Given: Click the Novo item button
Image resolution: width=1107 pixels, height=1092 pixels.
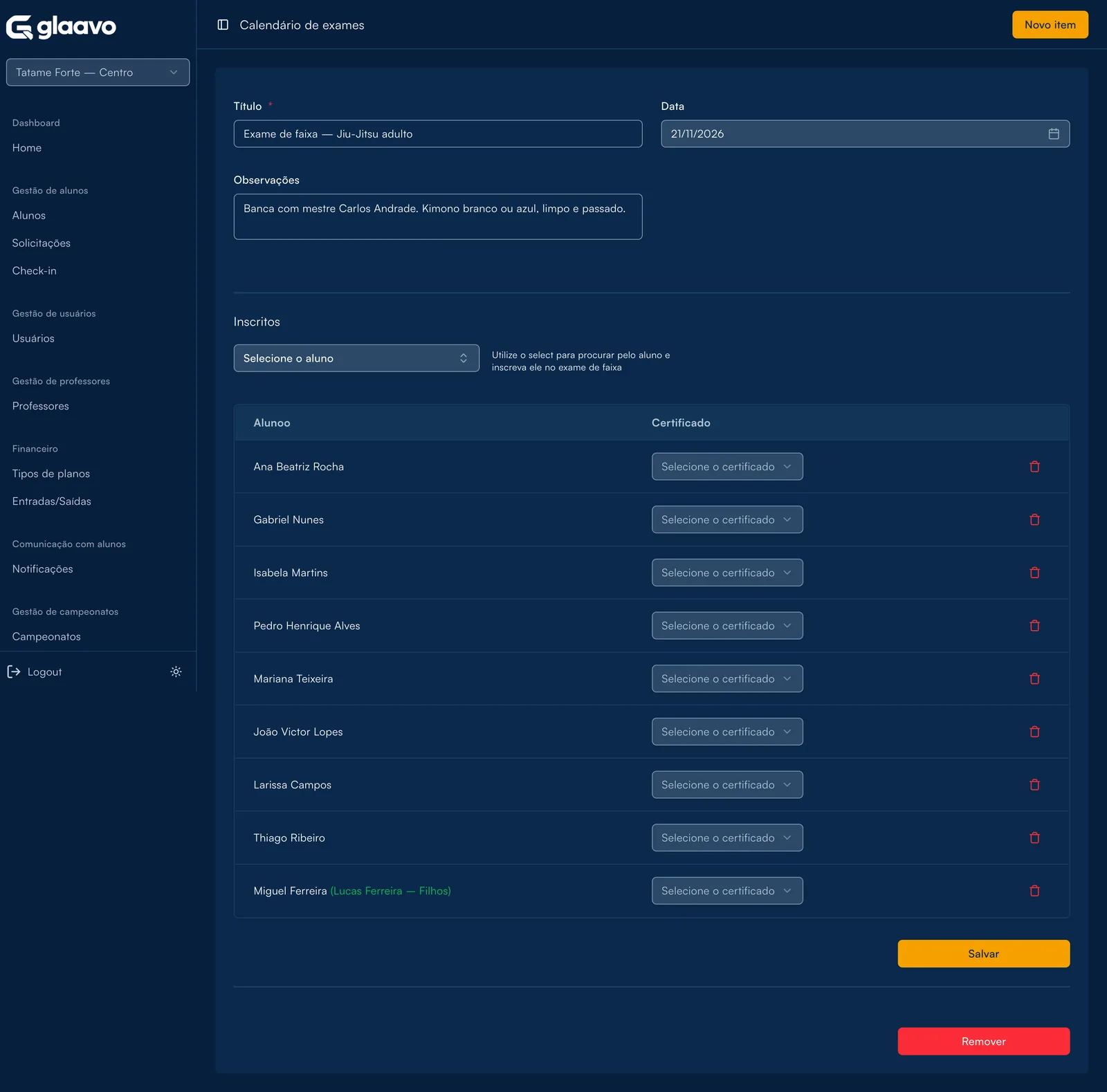Looking at the screenshot, I should click(x=1050, y=25).
